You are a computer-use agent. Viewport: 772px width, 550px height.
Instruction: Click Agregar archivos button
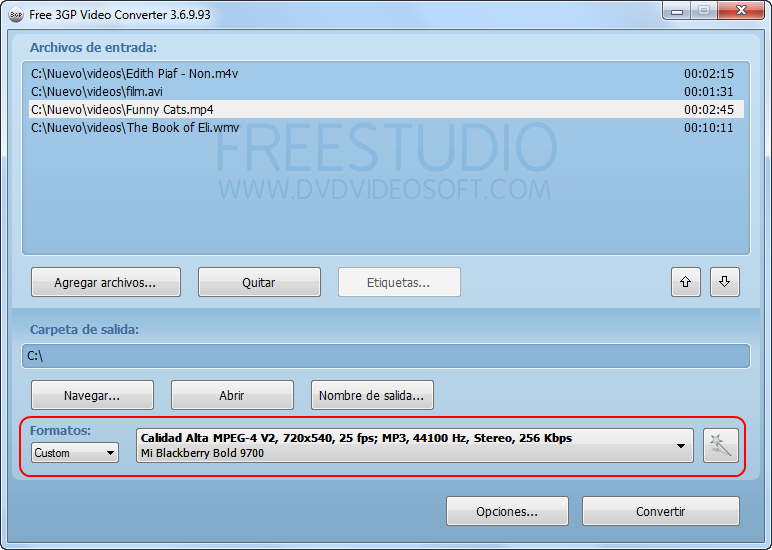tap(106, 282)
